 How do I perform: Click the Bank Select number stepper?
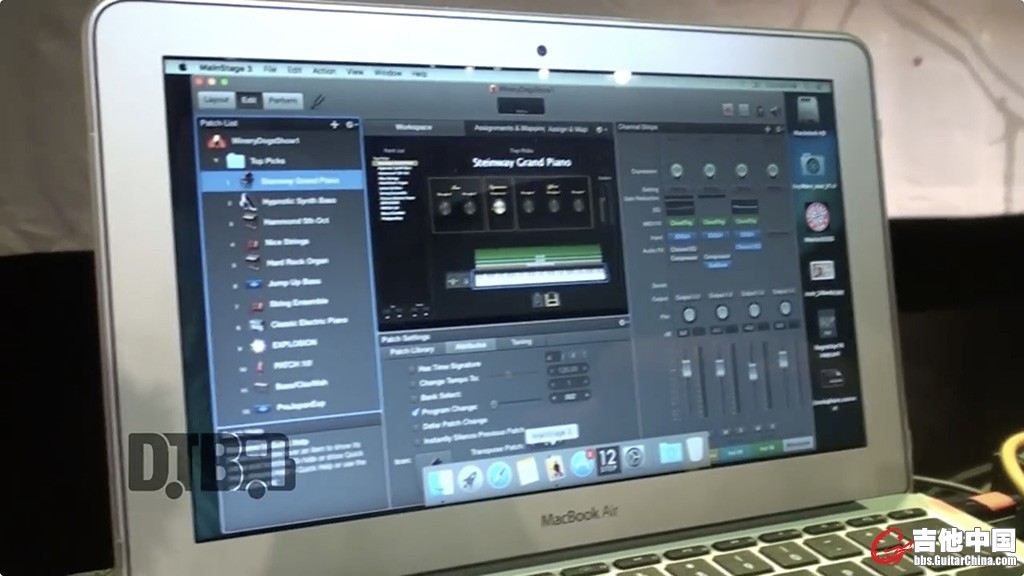pyautogui.click(x=568, y=383)
